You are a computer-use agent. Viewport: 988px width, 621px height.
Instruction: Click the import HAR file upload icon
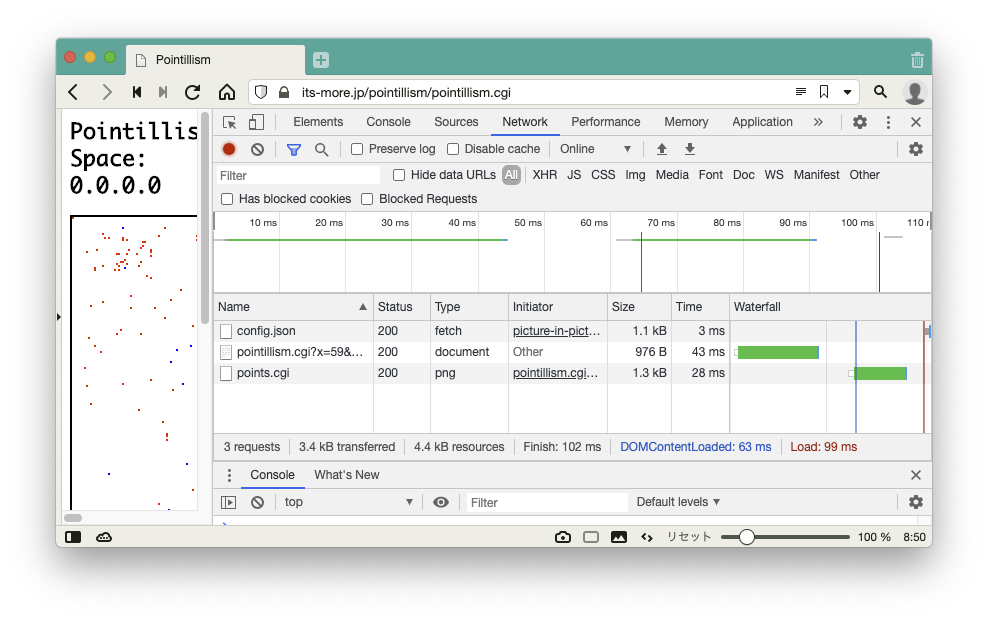[x=661, y=149]
